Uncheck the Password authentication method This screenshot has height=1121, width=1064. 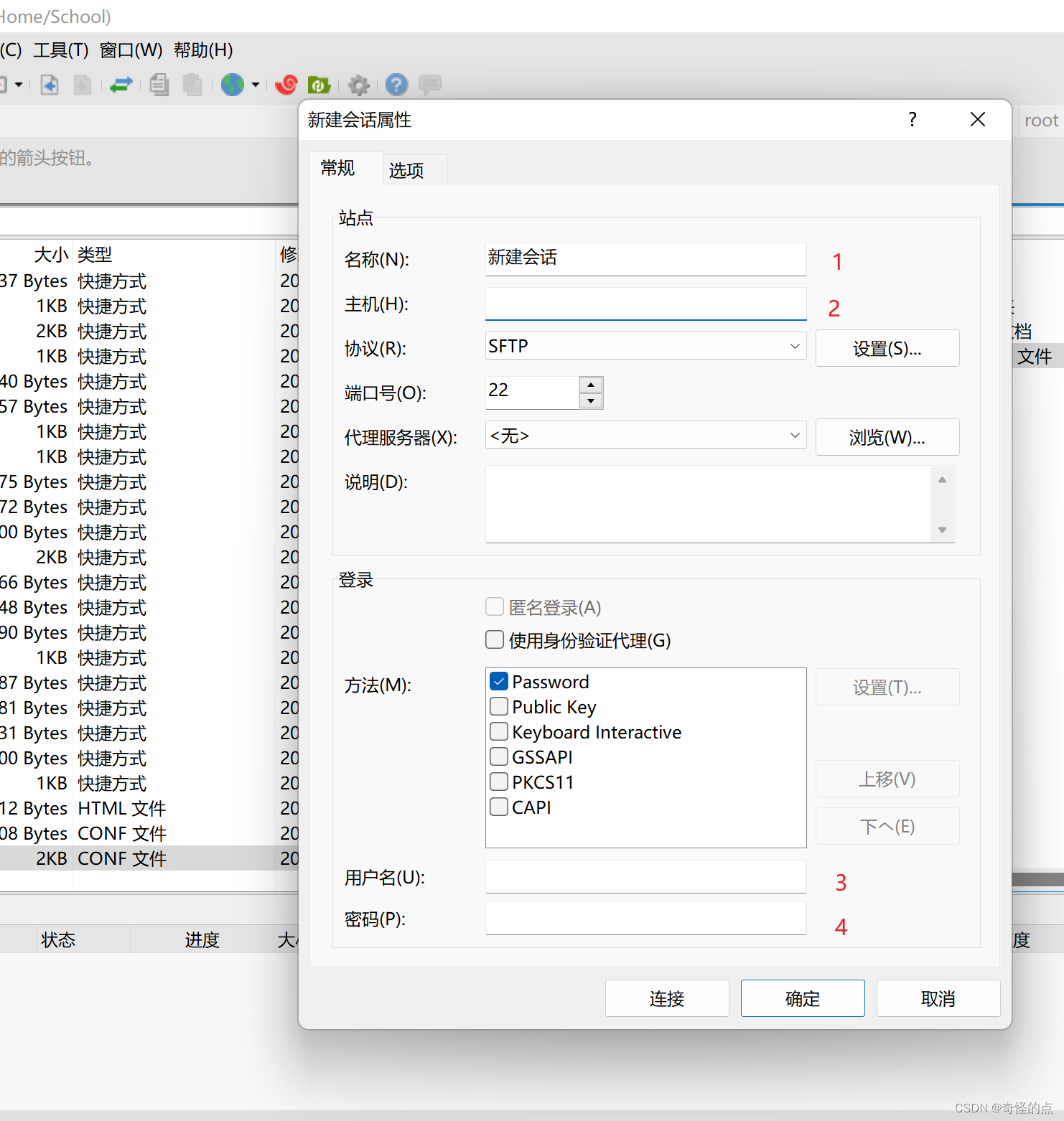tap(498, 681)
